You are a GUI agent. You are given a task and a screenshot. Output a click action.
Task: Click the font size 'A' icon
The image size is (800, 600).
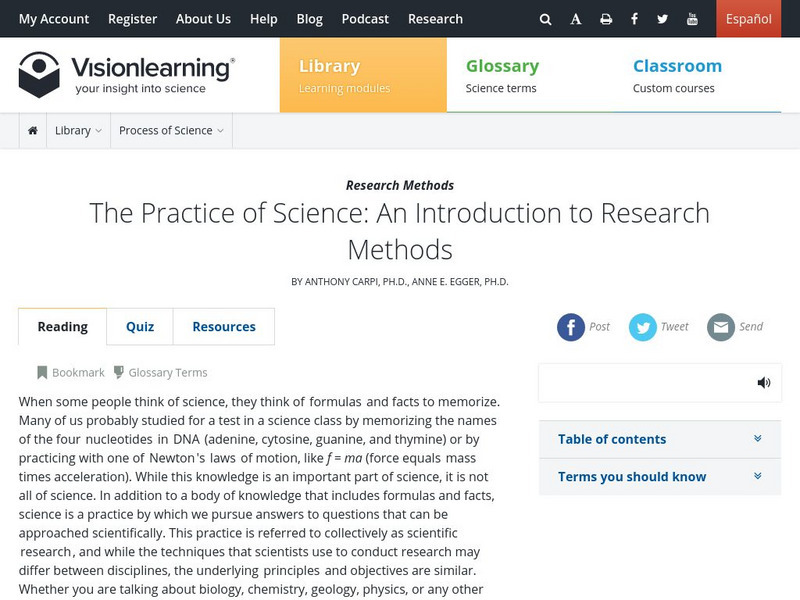576,19
